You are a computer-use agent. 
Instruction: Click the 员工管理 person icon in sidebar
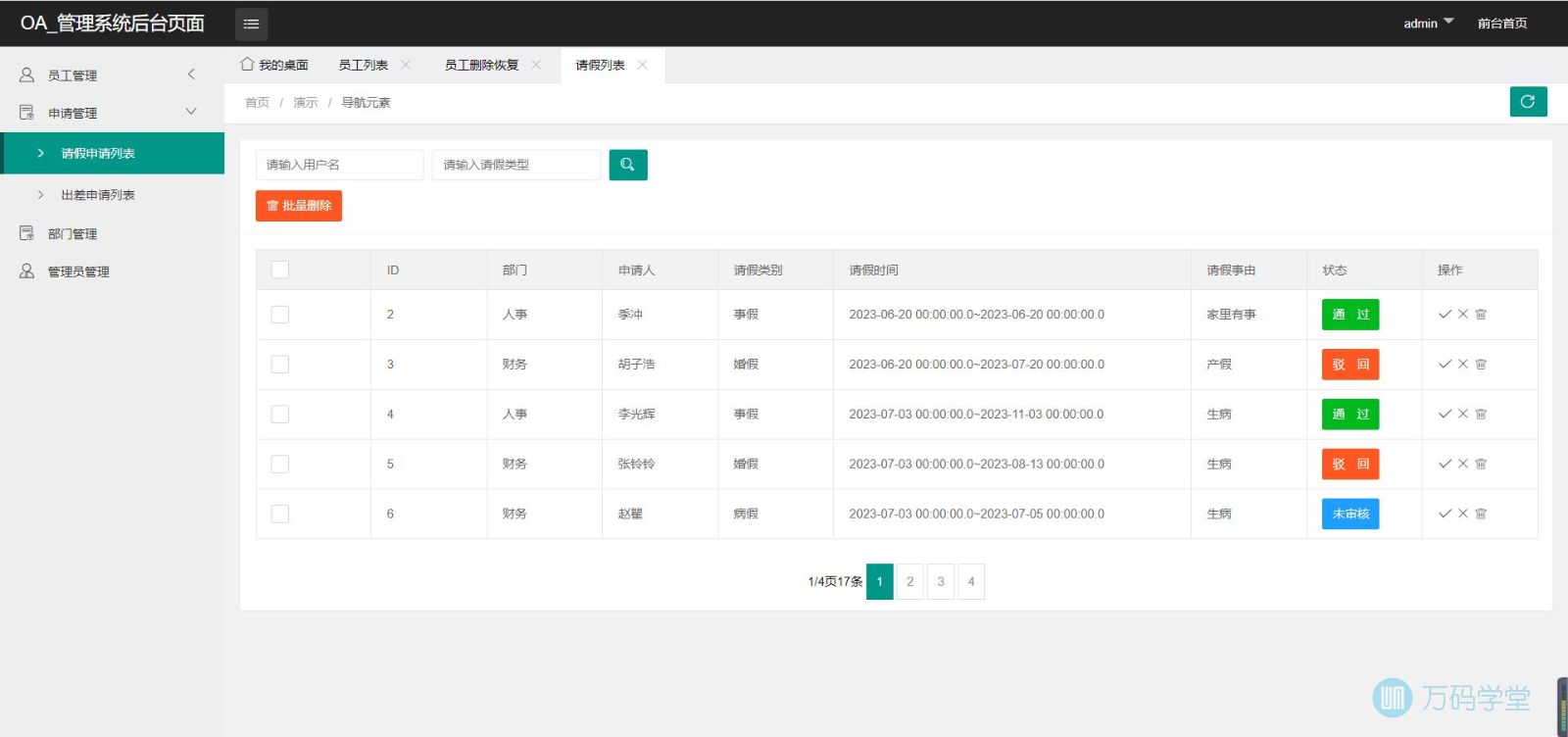tap(26, 74)
